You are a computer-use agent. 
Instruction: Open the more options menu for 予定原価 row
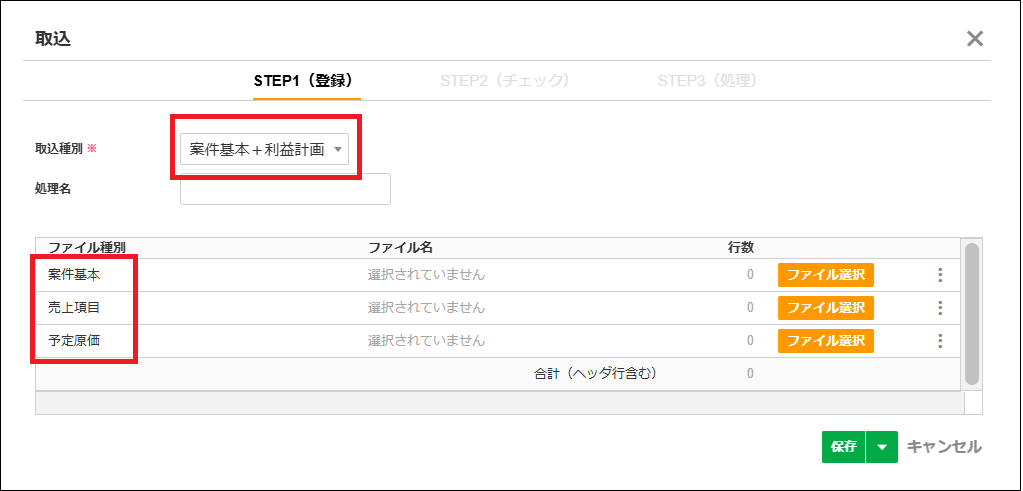click(939, 341)
